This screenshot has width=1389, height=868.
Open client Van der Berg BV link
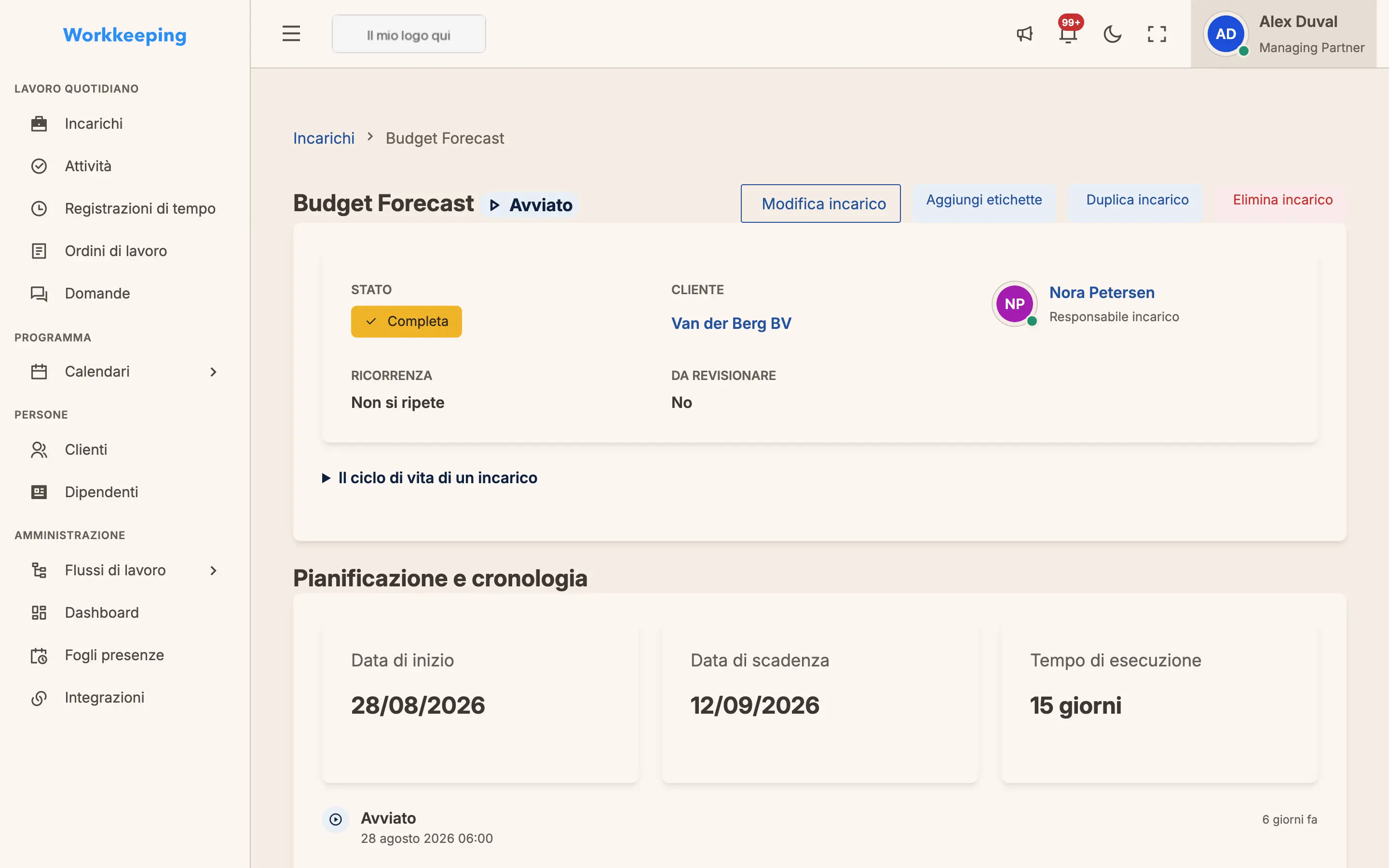[x=731, y=323]
